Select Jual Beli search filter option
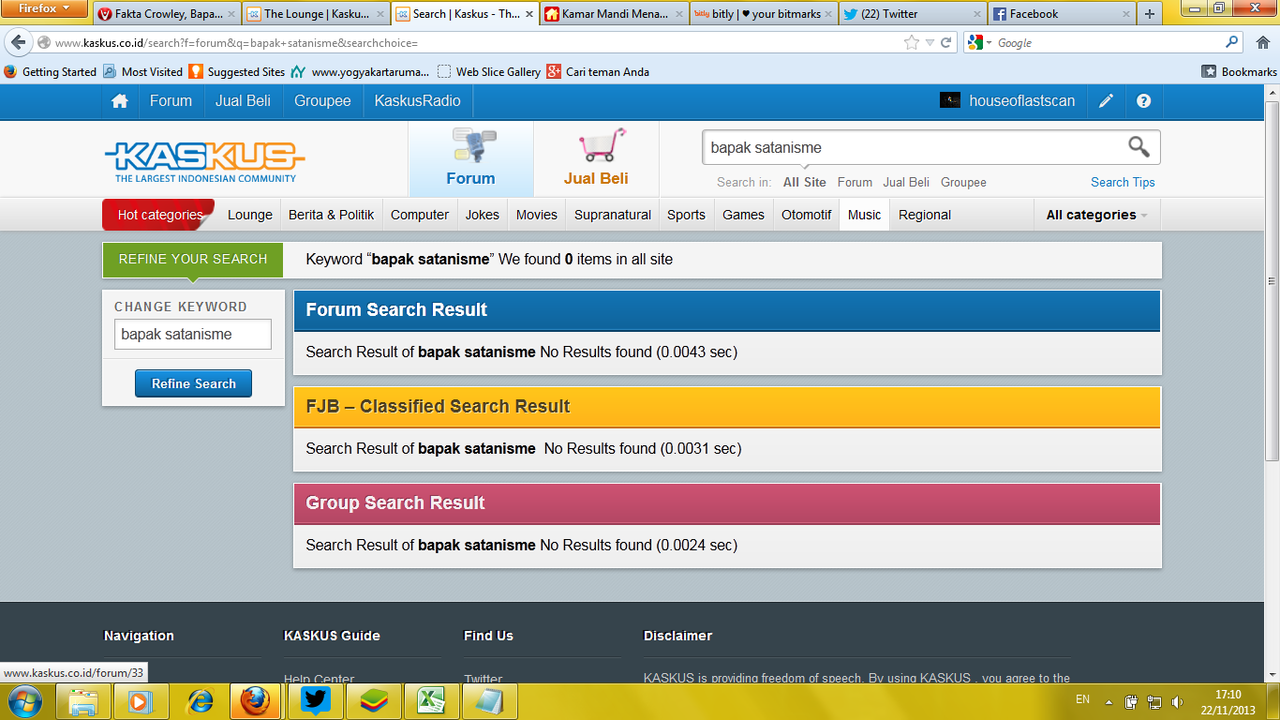The image size is (1280, 720). coord(906,182)
